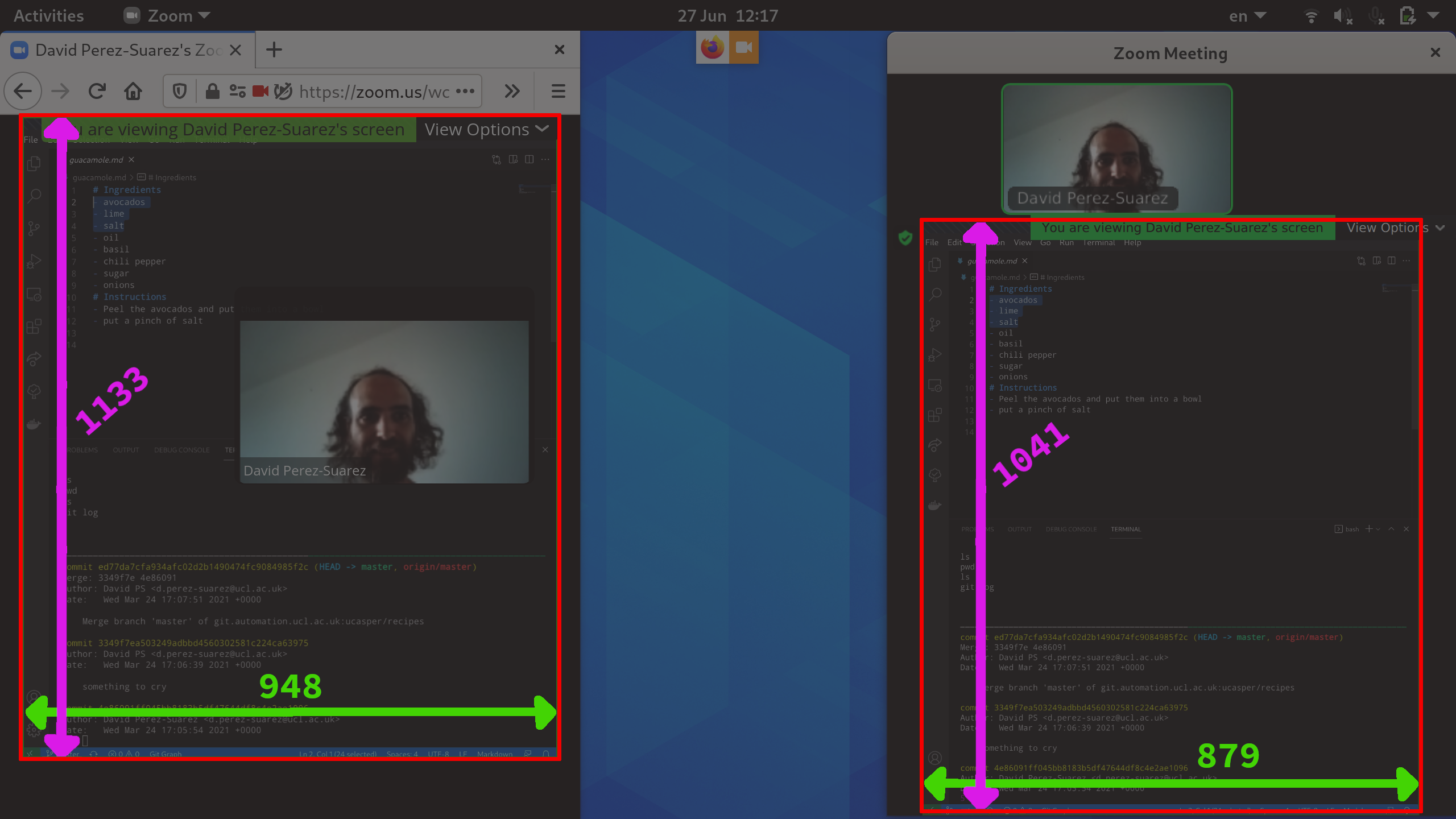Open the Run menu in the Zoom Meeting shared screen
1456x819 pixels.
(x=1066, y=243)
